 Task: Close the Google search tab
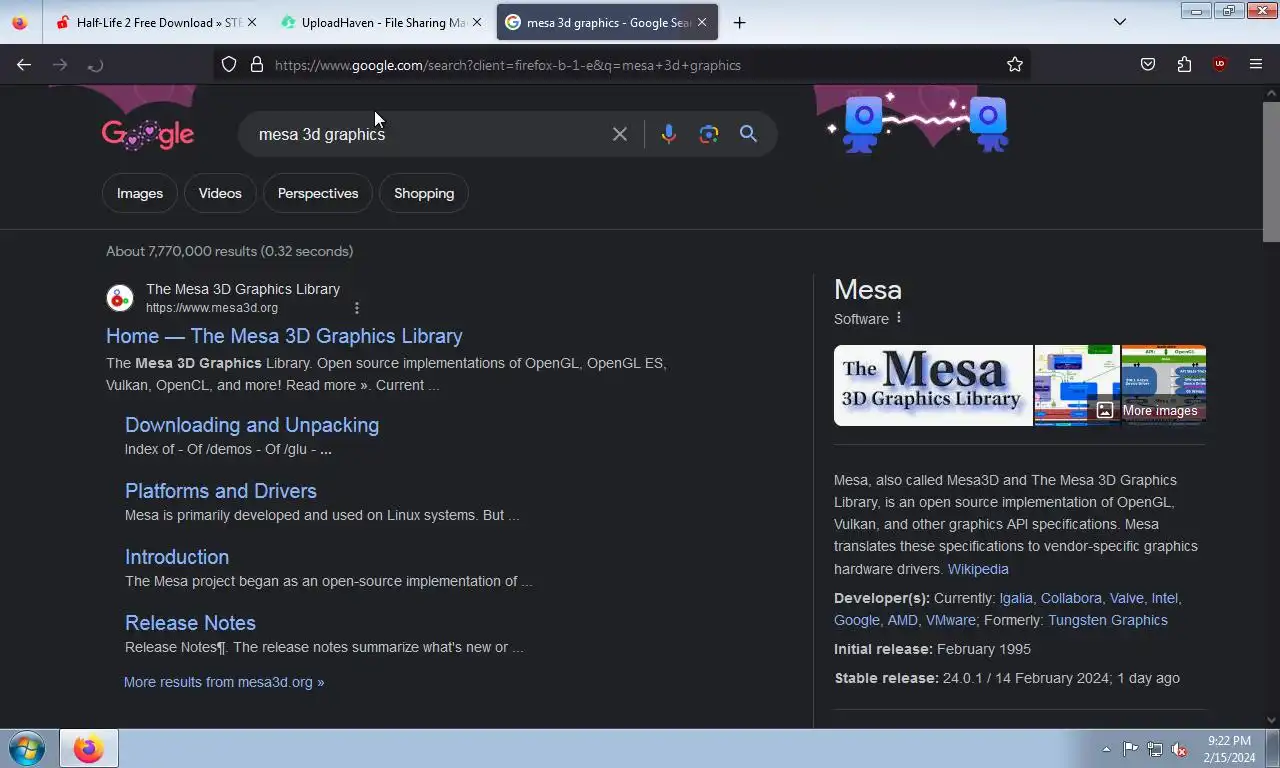click(702, 22)
